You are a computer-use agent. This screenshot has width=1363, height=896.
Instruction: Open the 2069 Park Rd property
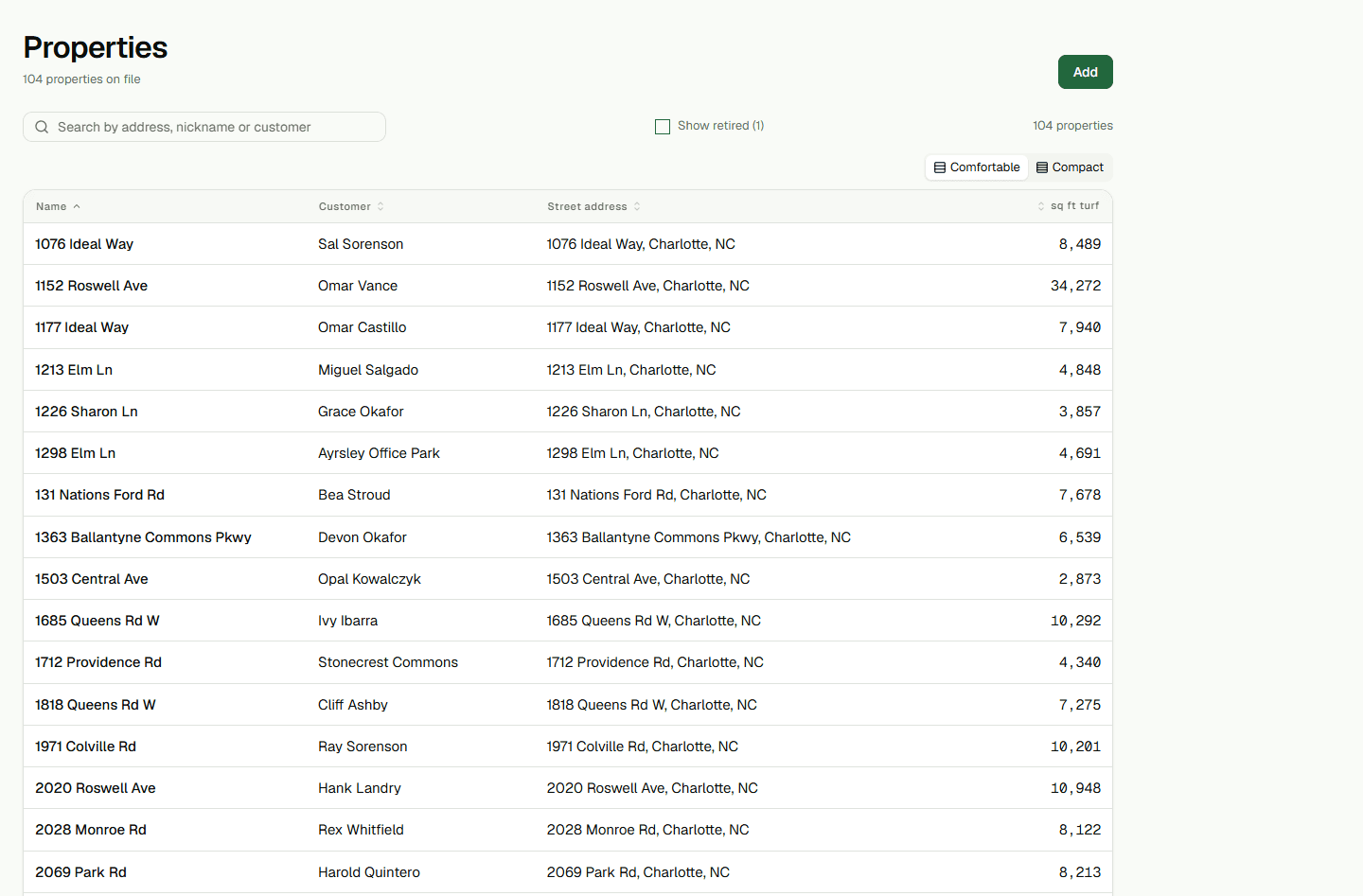[568, 872]
